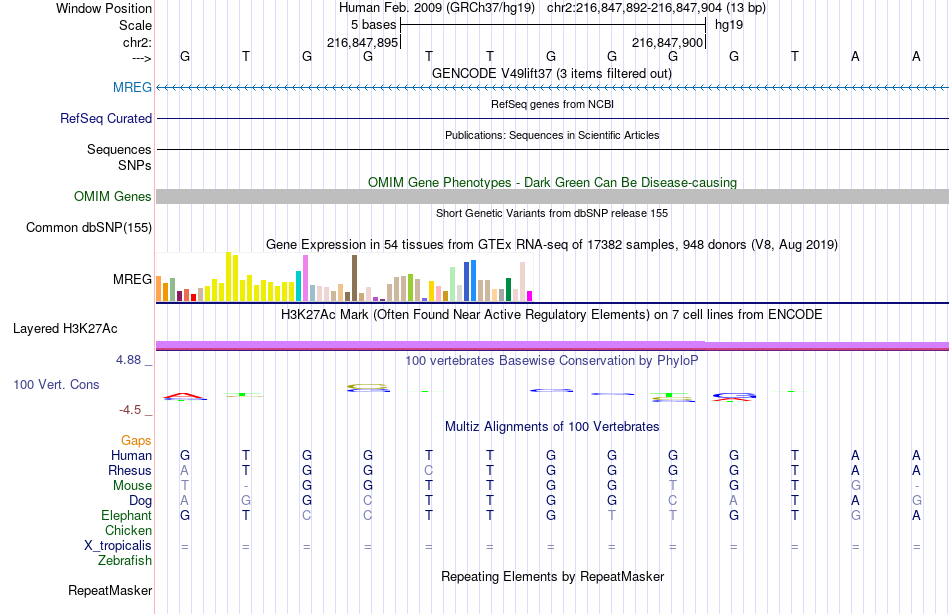The width and height of the screenshot is (950, 614).
Task: Click the magenta last GTEx expression bar
Action: coord(530,296)
